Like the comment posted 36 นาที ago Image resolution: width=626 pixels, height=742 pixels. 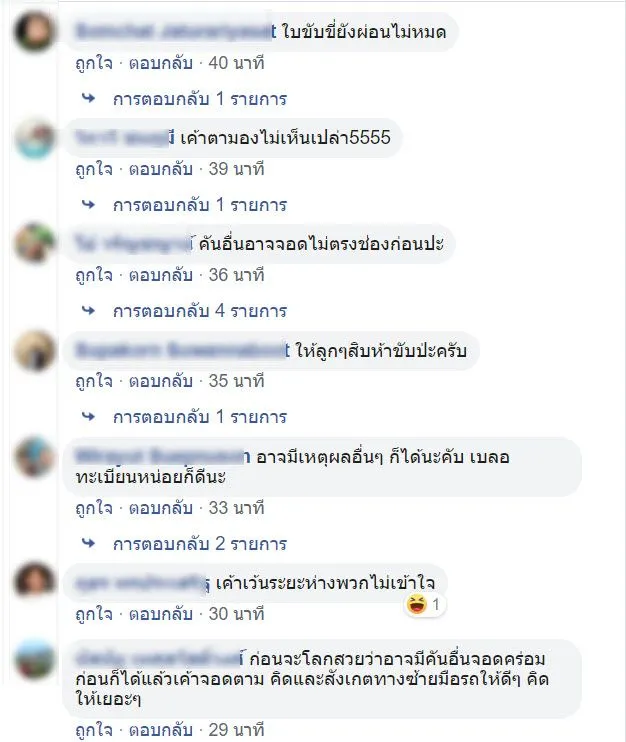(94, 275)
